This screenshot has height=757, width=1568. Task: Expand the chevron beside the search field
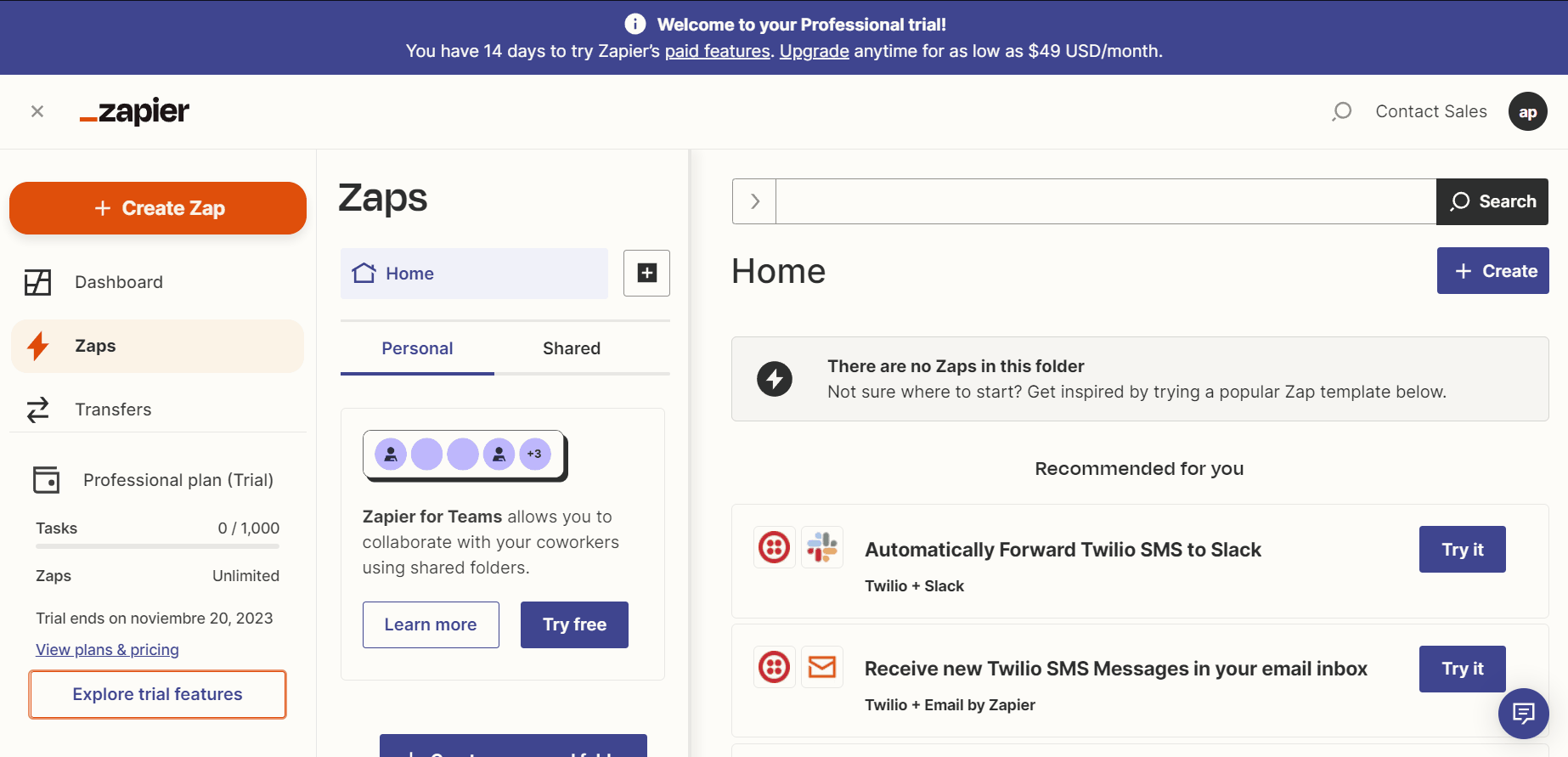click(x=754, y=201)
